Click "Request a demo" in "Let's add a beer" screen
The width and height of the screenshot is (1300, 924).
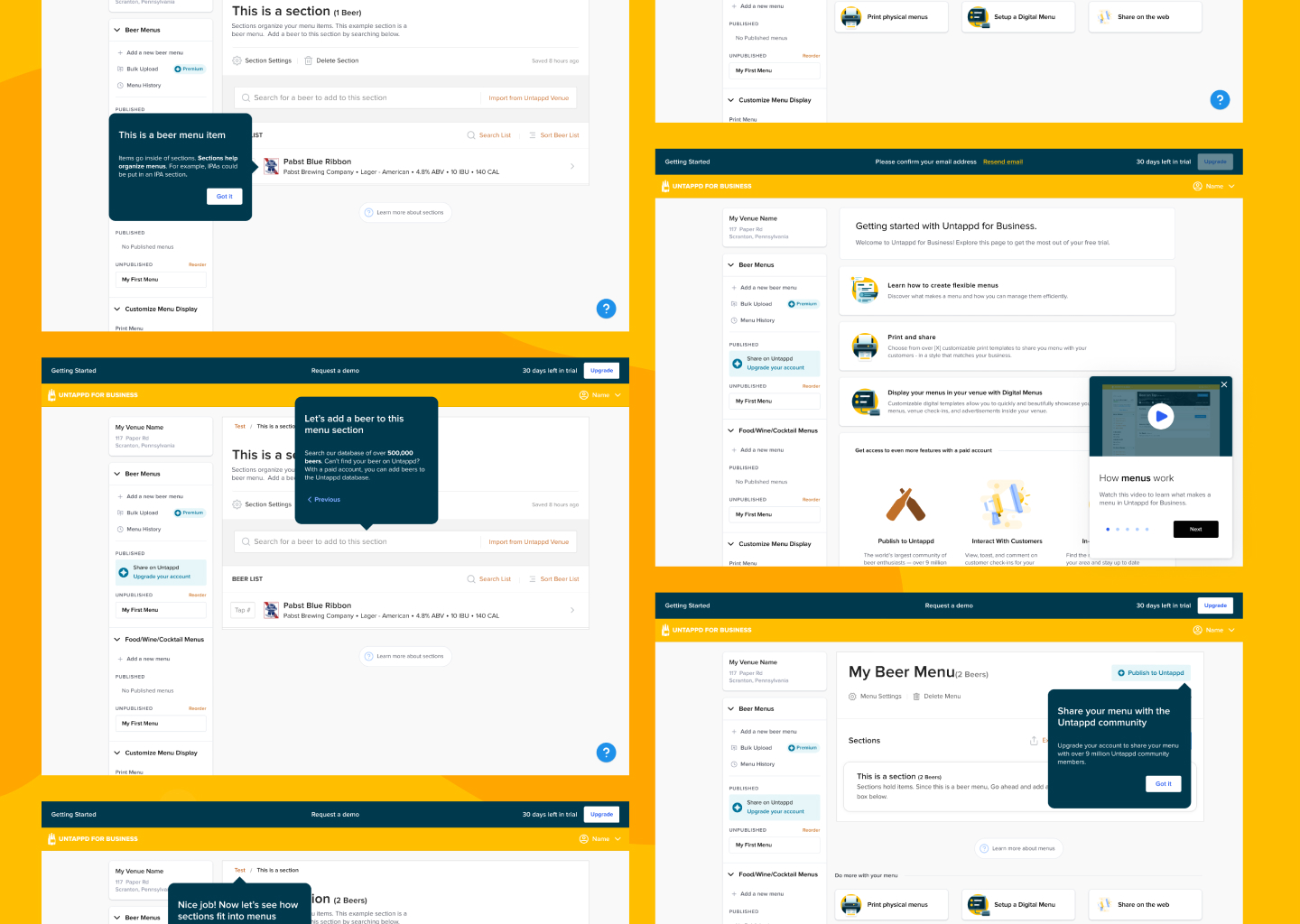(335, 371)
